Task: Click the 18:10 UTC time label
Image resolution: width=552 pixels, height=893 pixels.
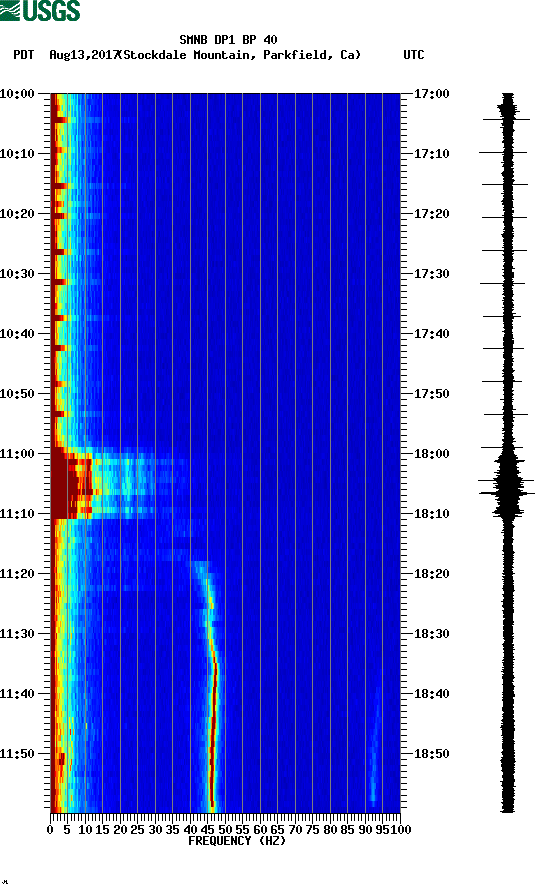Action: (431, 514)
